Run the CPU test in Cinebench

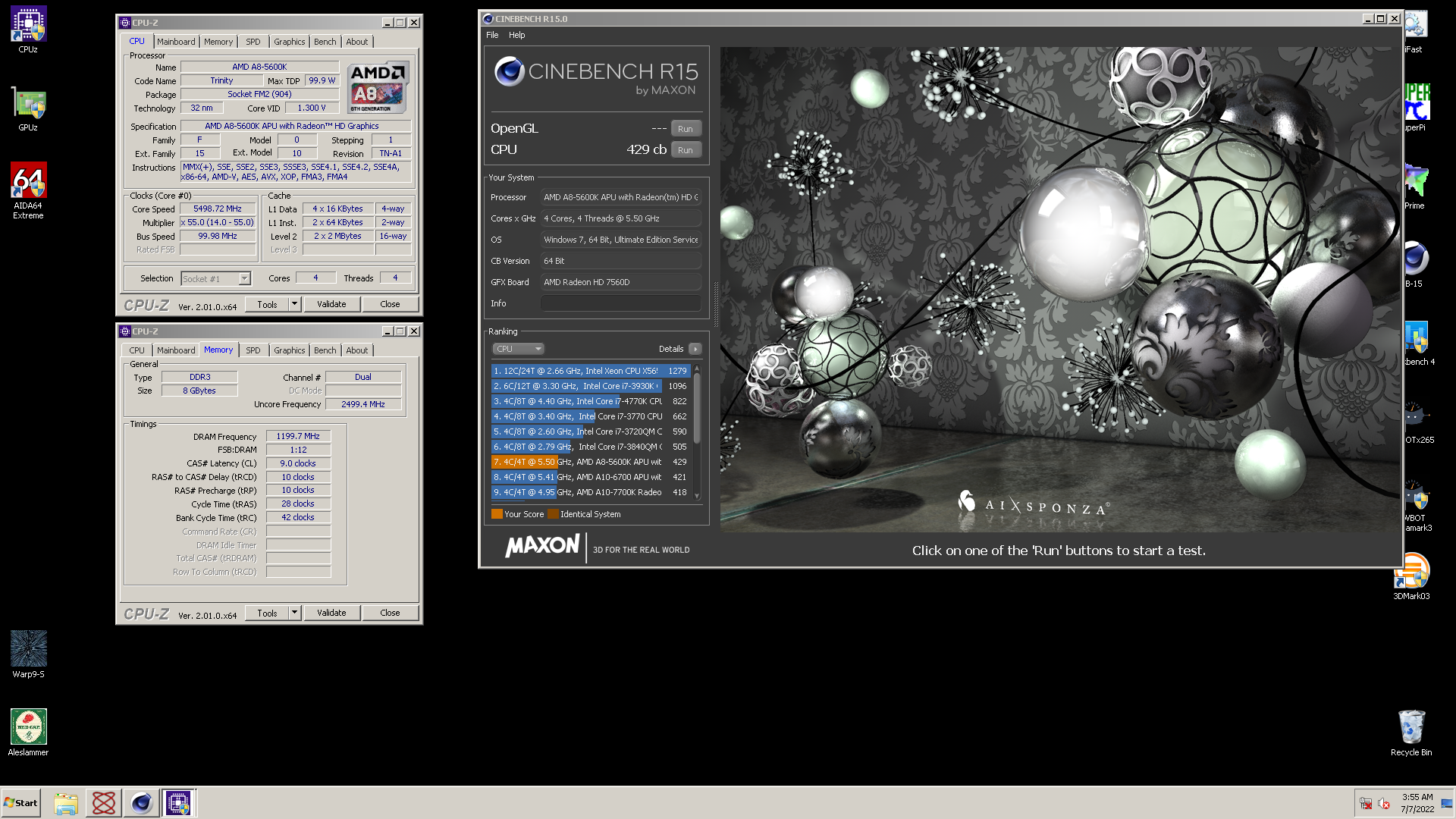pyautogui.click(x=686, y=149)
